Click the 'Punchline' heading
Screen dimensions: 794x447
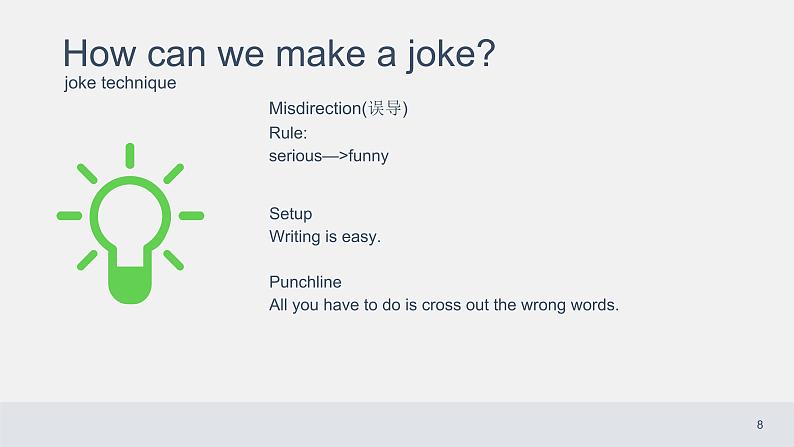pyautogui.click(x=305, y=282)
